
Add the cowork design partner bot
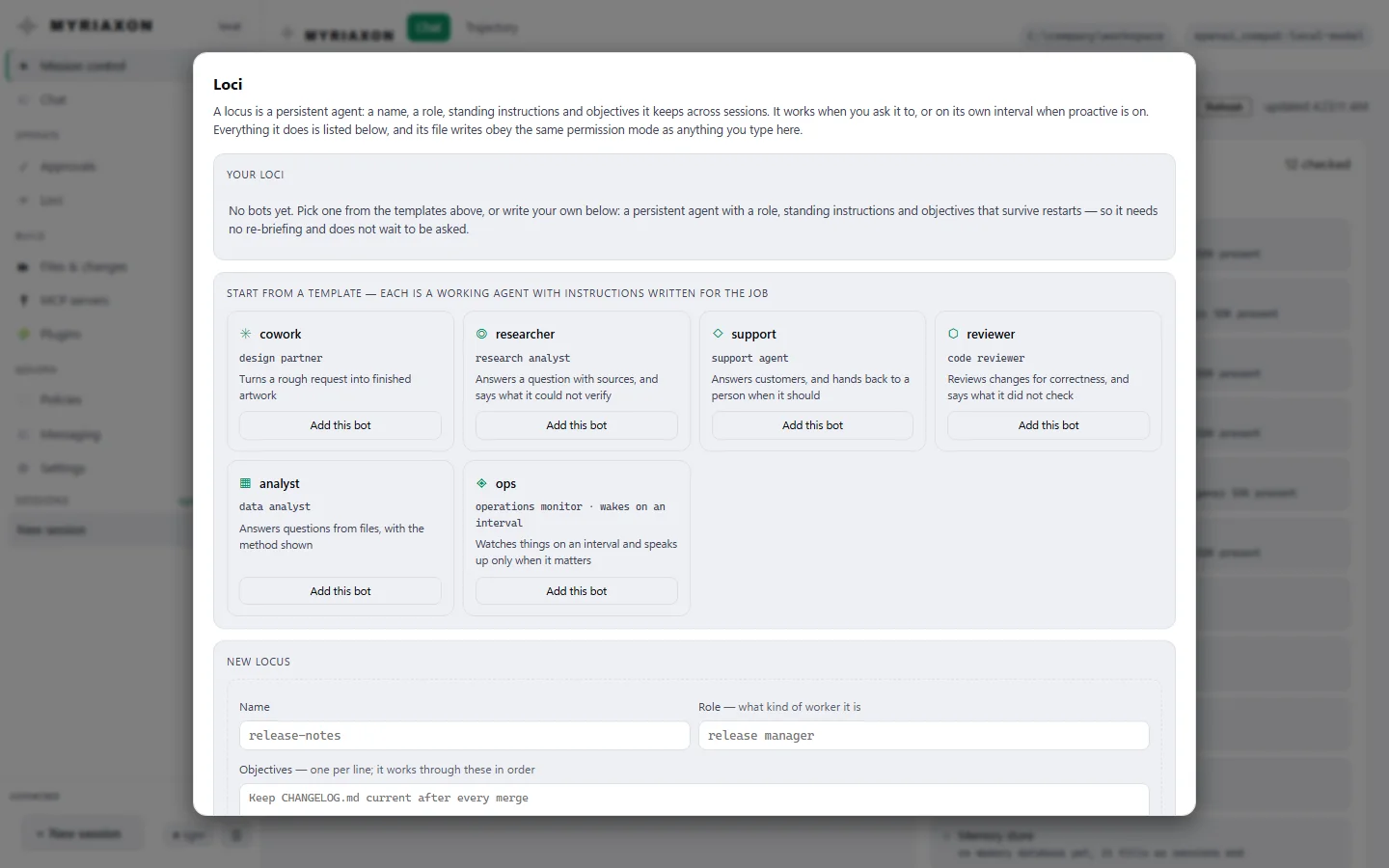[x=340, y=425]
